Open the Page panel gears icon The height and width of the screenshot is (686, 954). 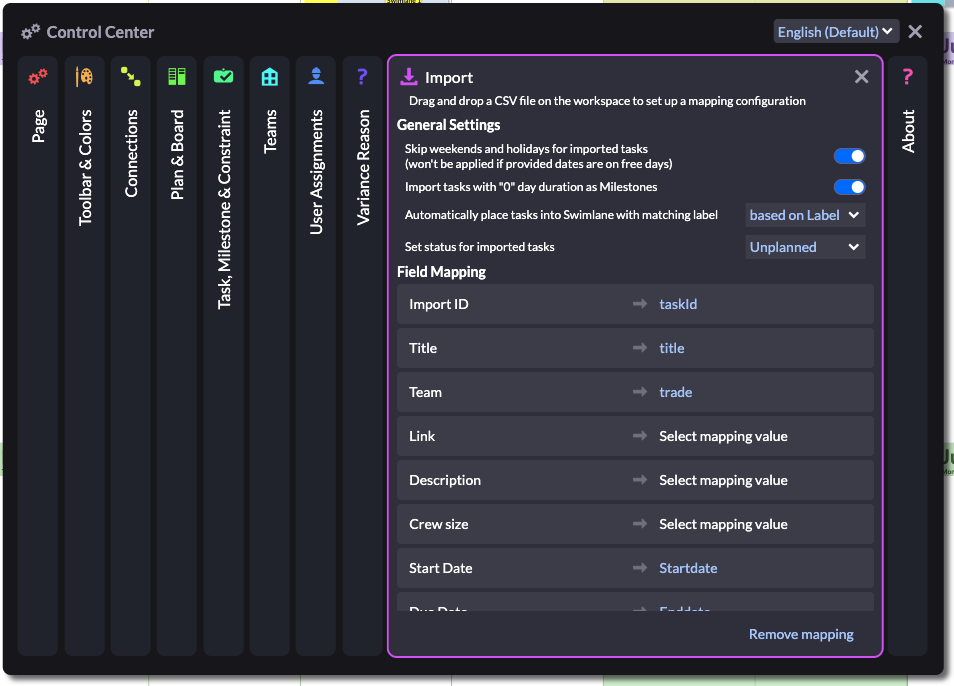point(38,77)
